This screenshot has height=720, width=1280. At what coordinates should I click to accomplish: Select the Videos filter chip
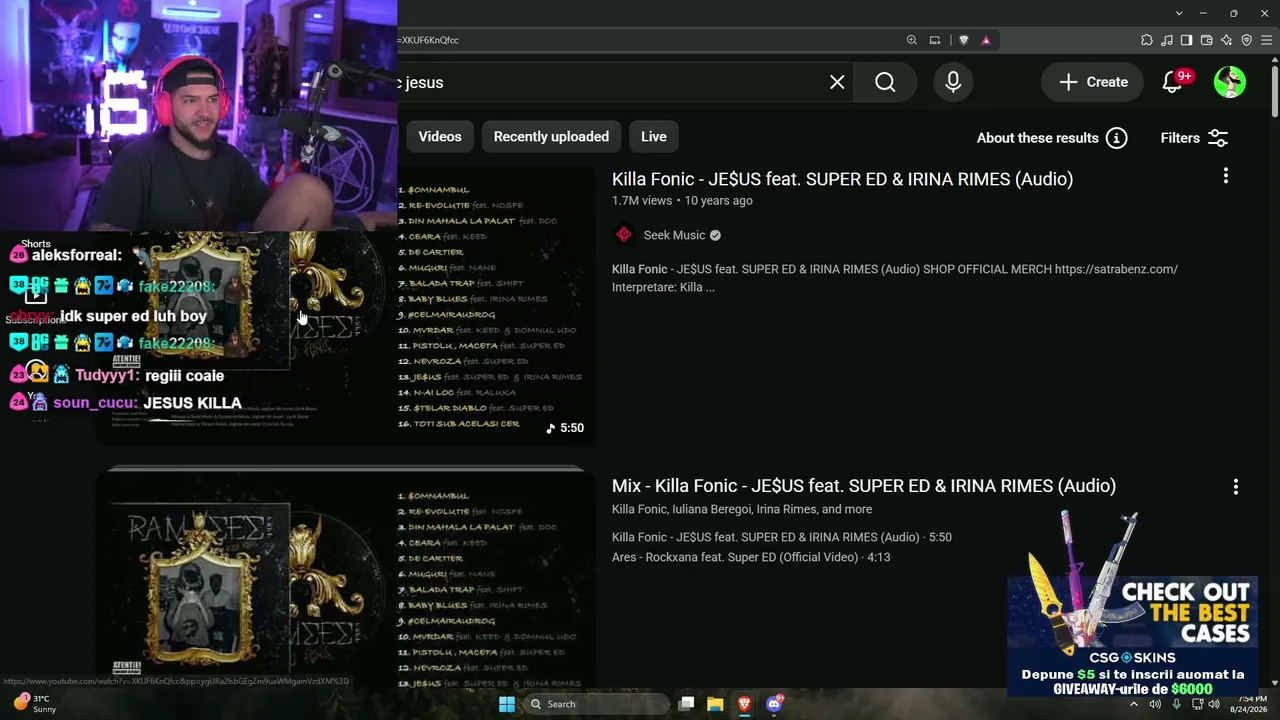(x=440, y=137)
